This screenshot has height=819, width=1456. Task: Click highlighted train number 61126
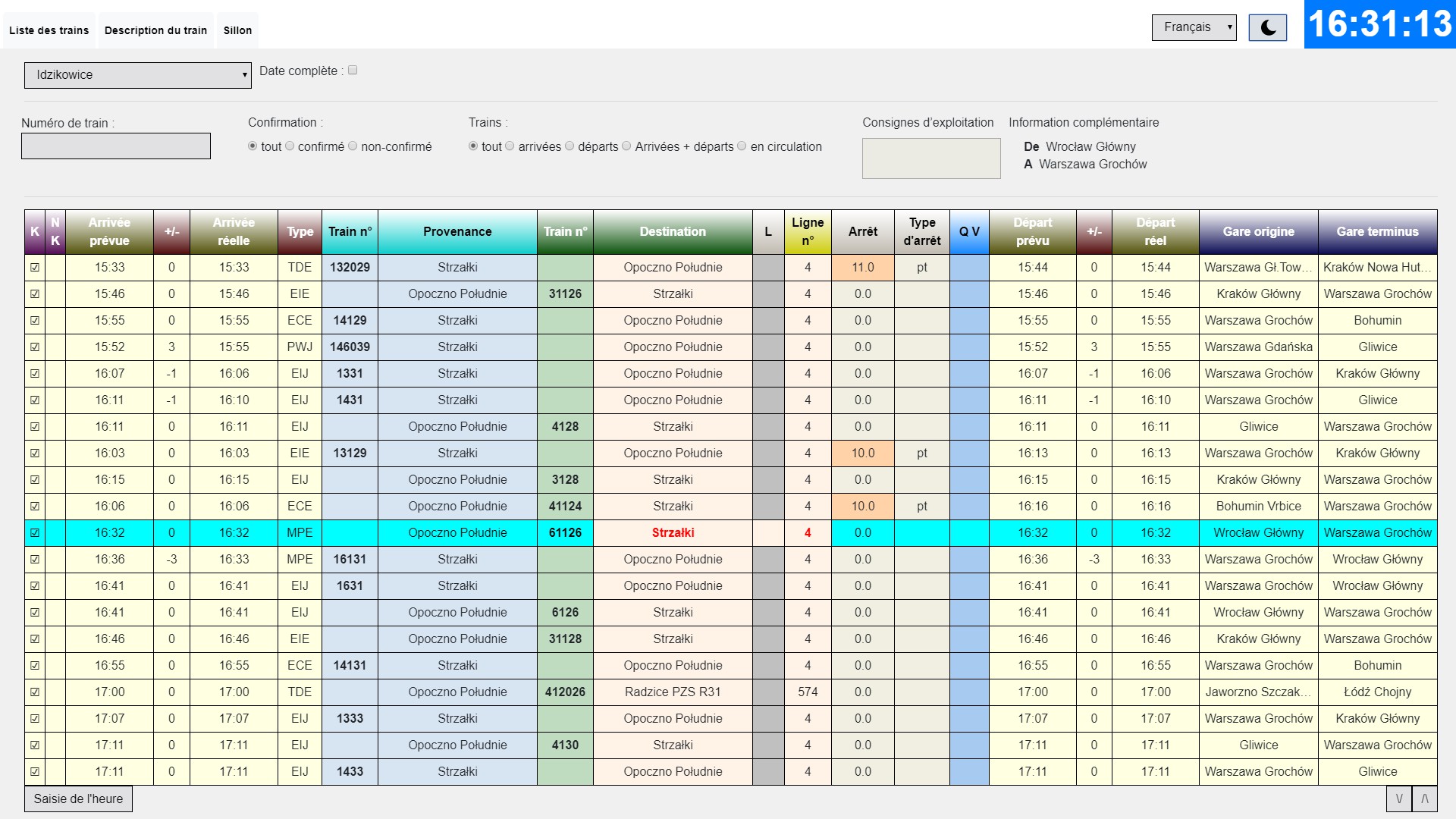coord(565,533)
